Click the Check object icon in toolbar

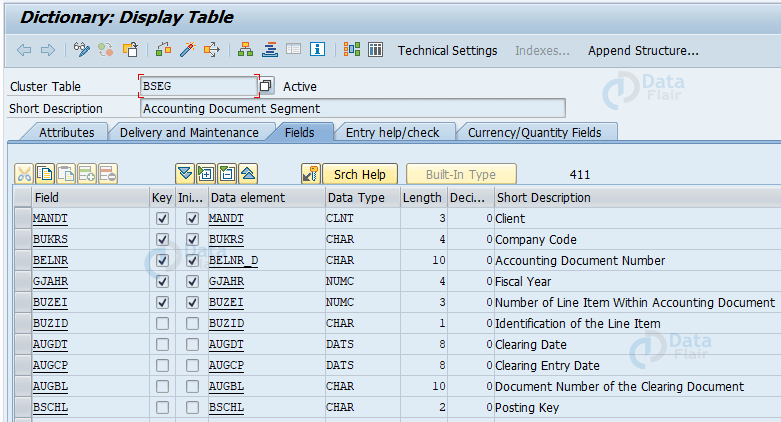click(x=163, y=50)
